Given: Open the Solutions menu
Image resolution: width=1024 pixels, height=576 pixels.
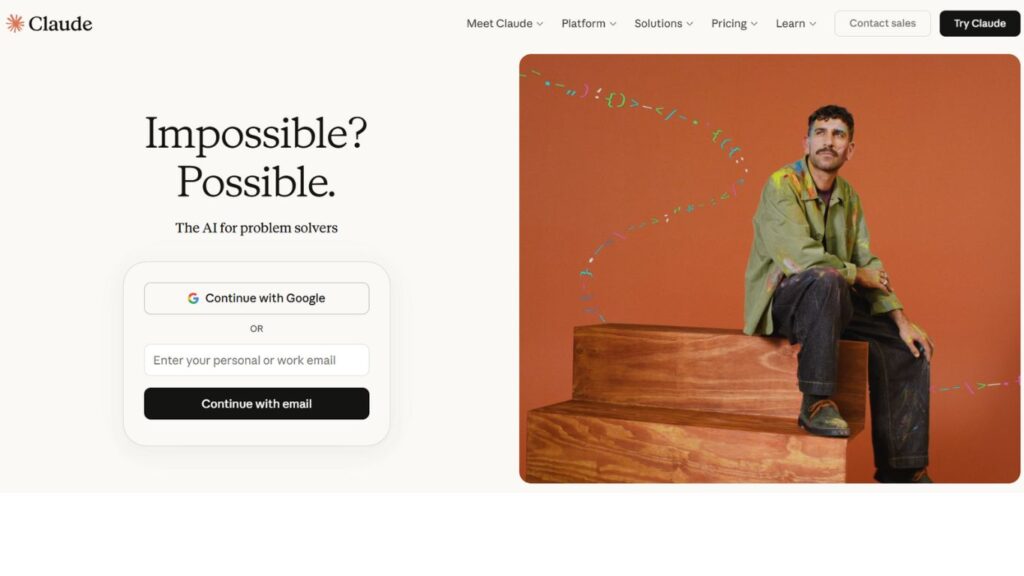Looking at the screenshot, I should (664, 24).
